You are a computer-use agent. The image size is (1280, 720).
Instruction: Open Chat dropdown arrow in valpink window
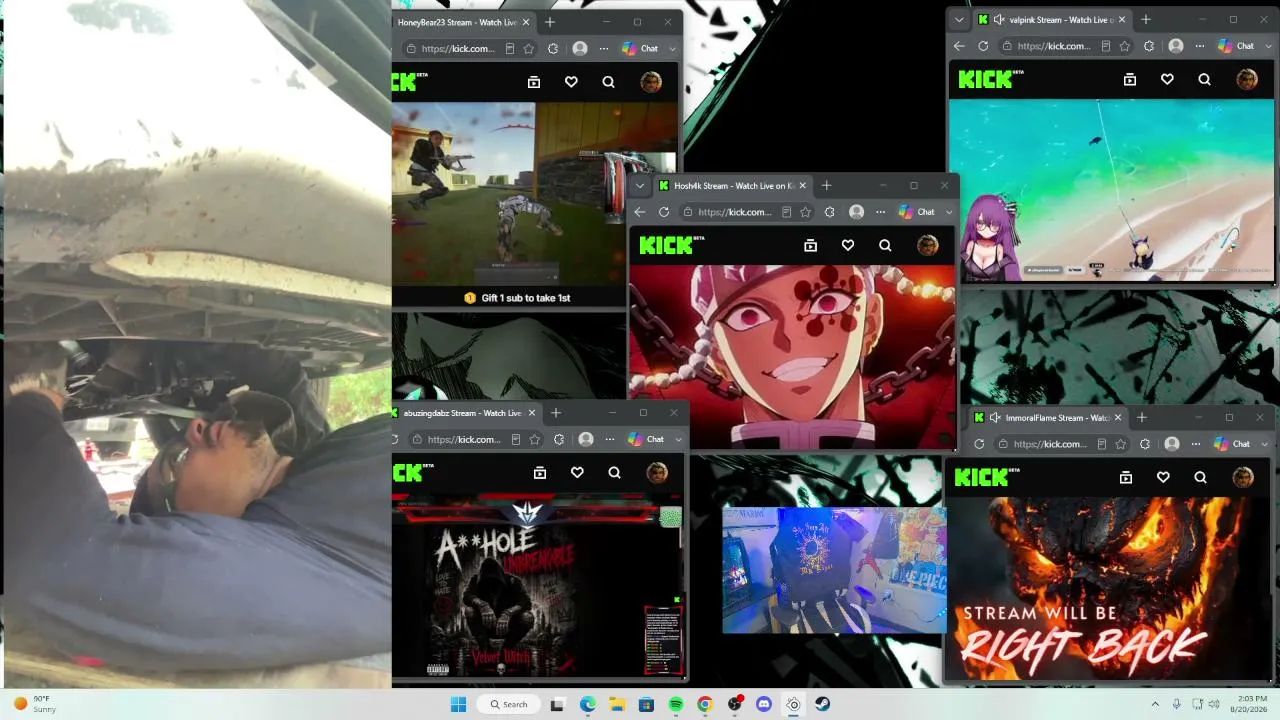(x=1268, y=46)
